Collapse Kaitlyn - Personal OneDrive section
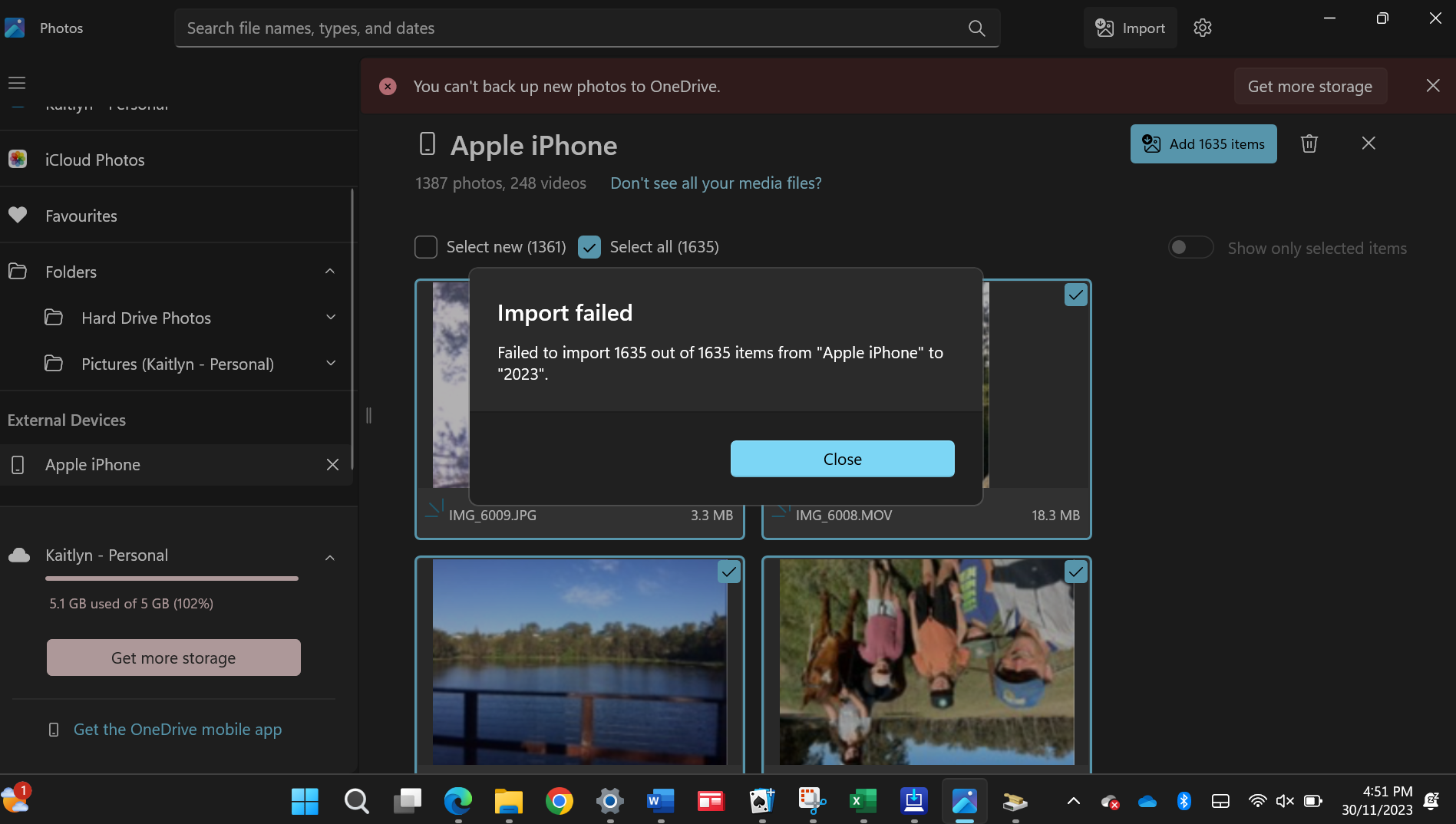 click(330, 558)
